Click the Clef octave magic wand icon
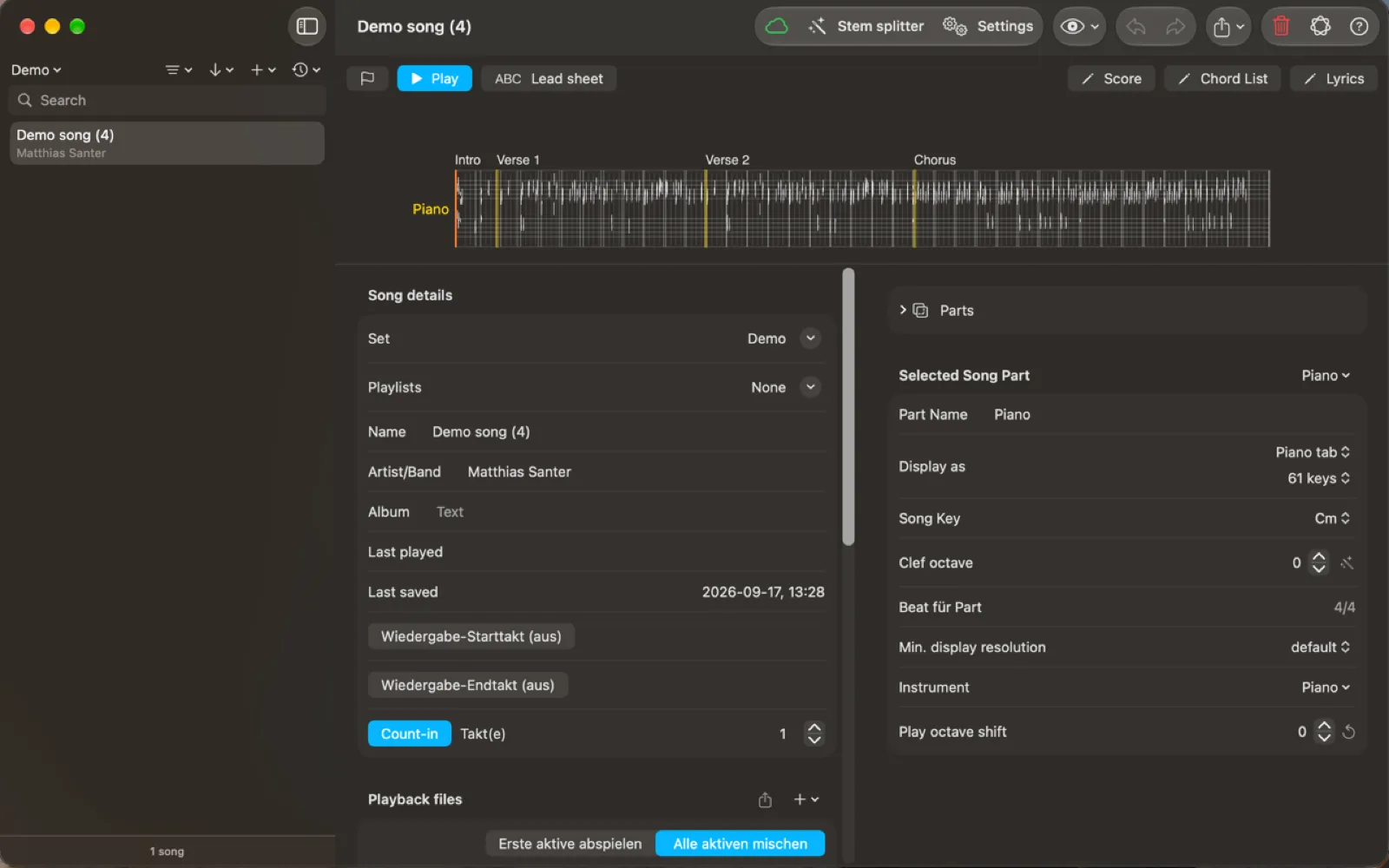The width and height of the screenshot is (1389, 868). coord(1346,563)
